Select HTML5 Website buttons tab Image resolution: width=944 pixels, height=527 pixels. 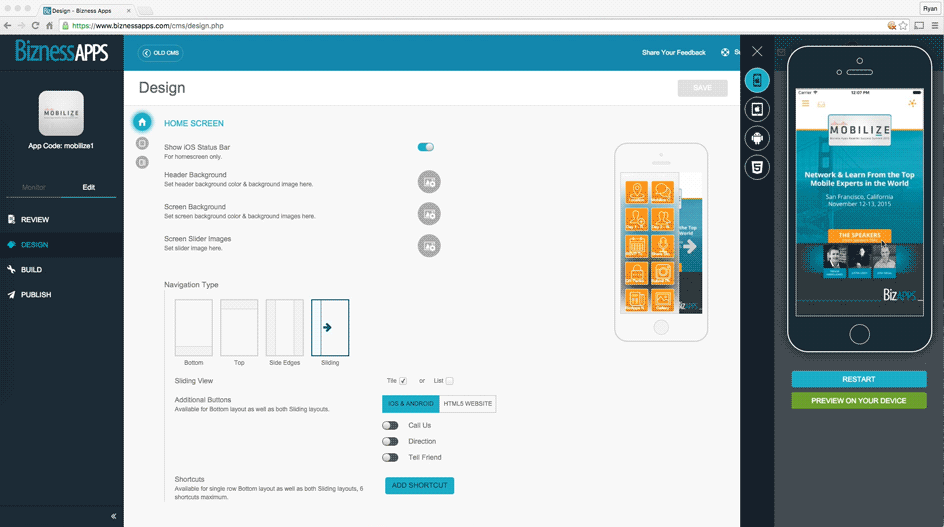click(468, 404)
